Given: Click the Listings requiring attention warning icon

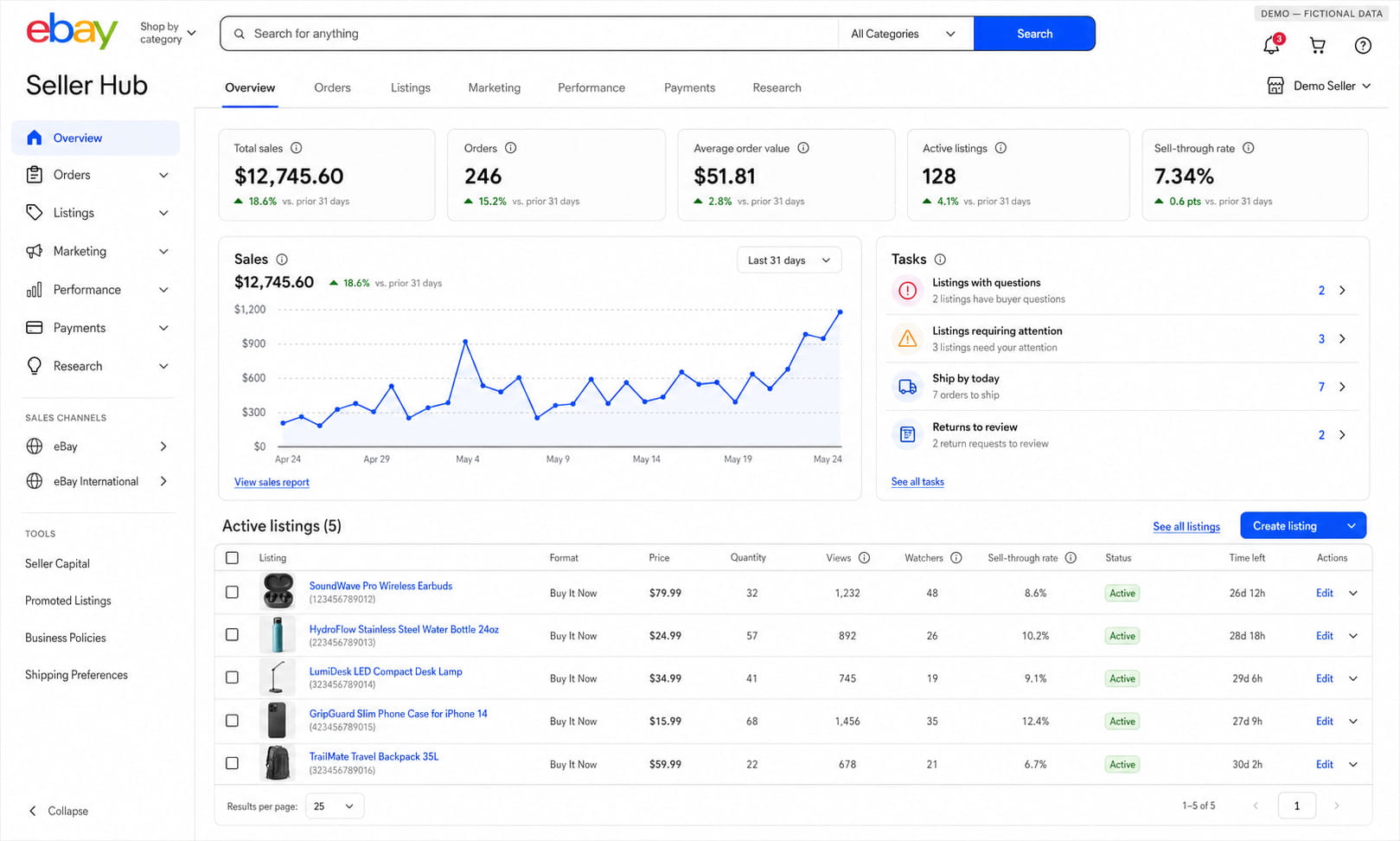Looking at the screenshot, I should click(x=907, y=338).
